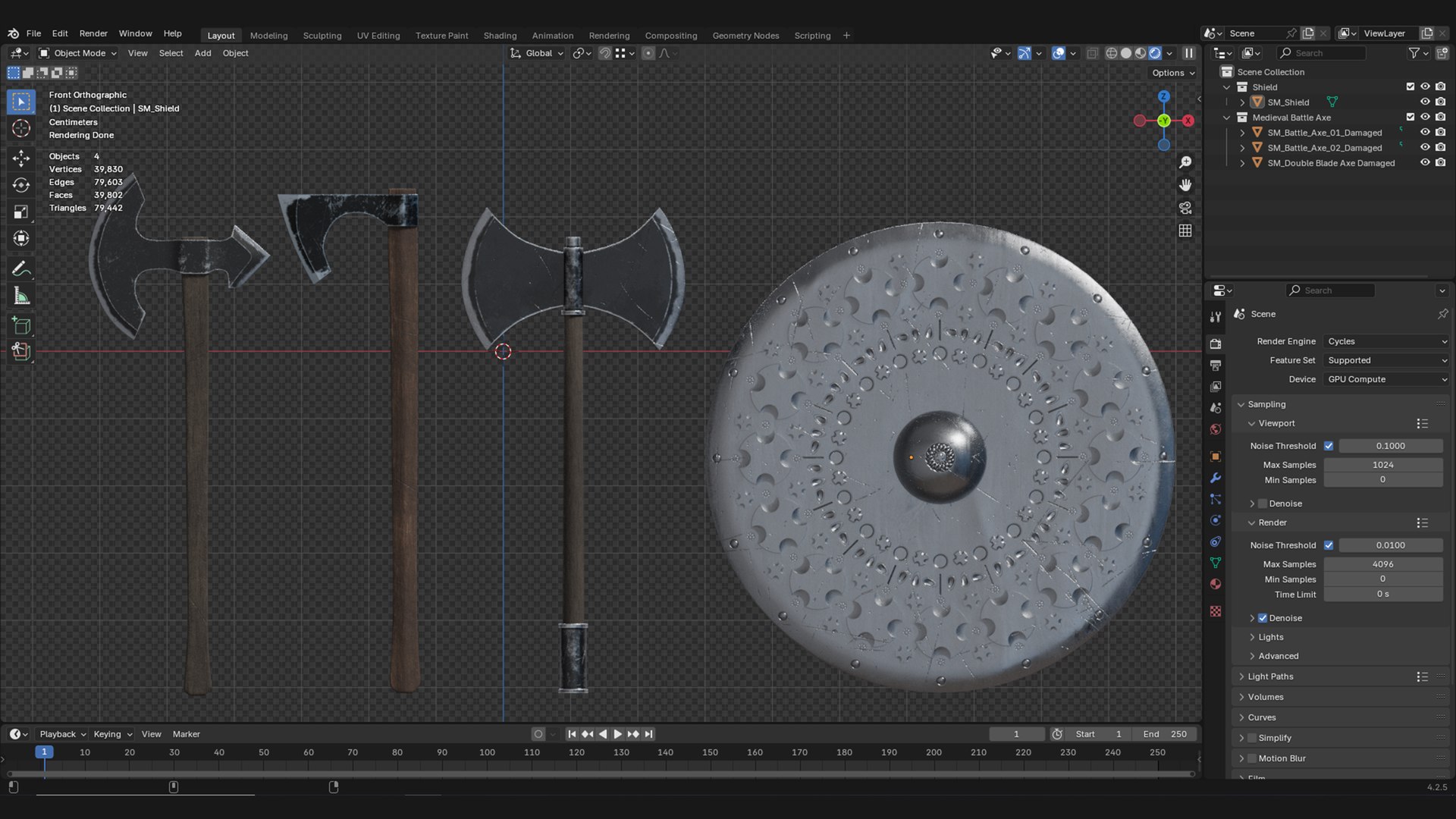Switch to wireframe viewport shading
1456x819 pixels.
[x=1112, y=53]
